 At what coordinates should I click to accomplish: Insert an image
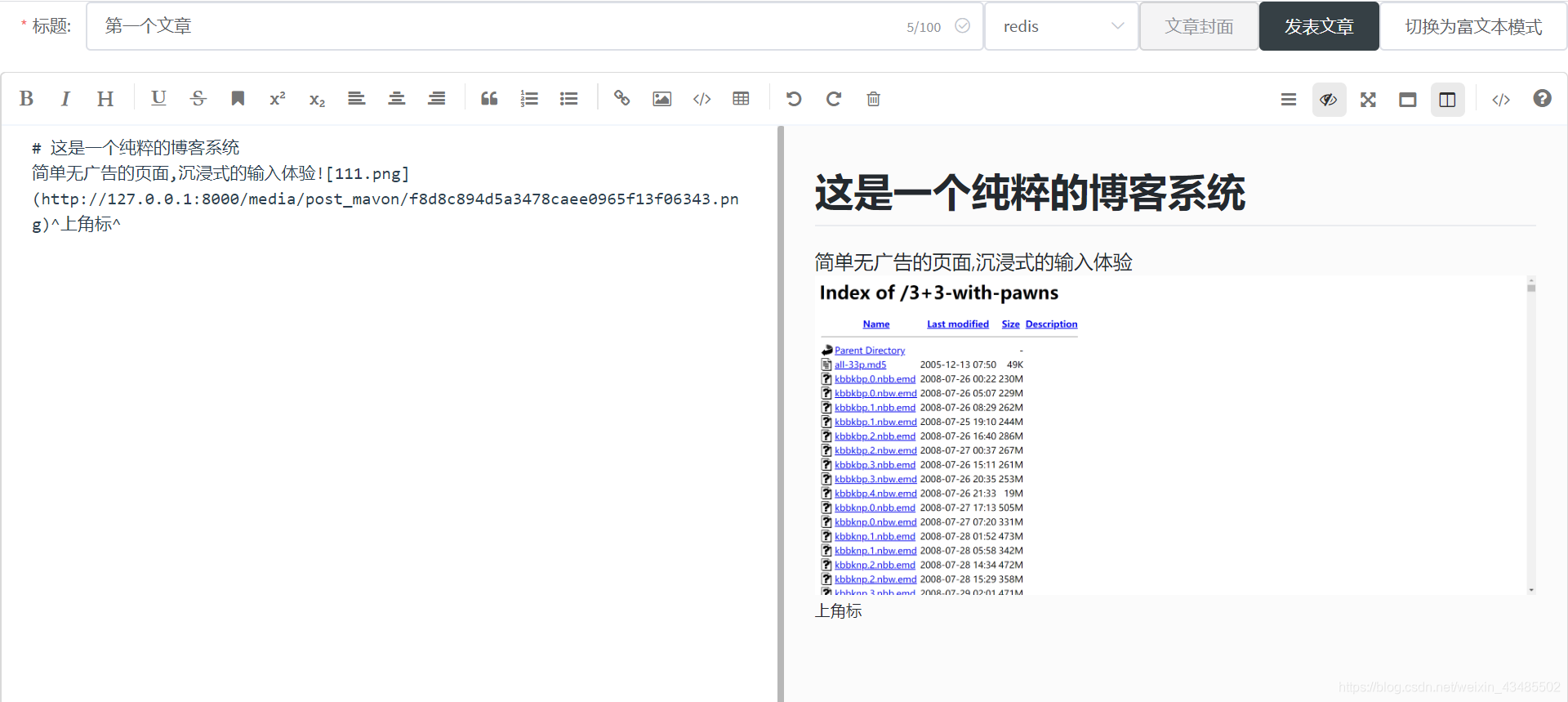click(662, 99)
